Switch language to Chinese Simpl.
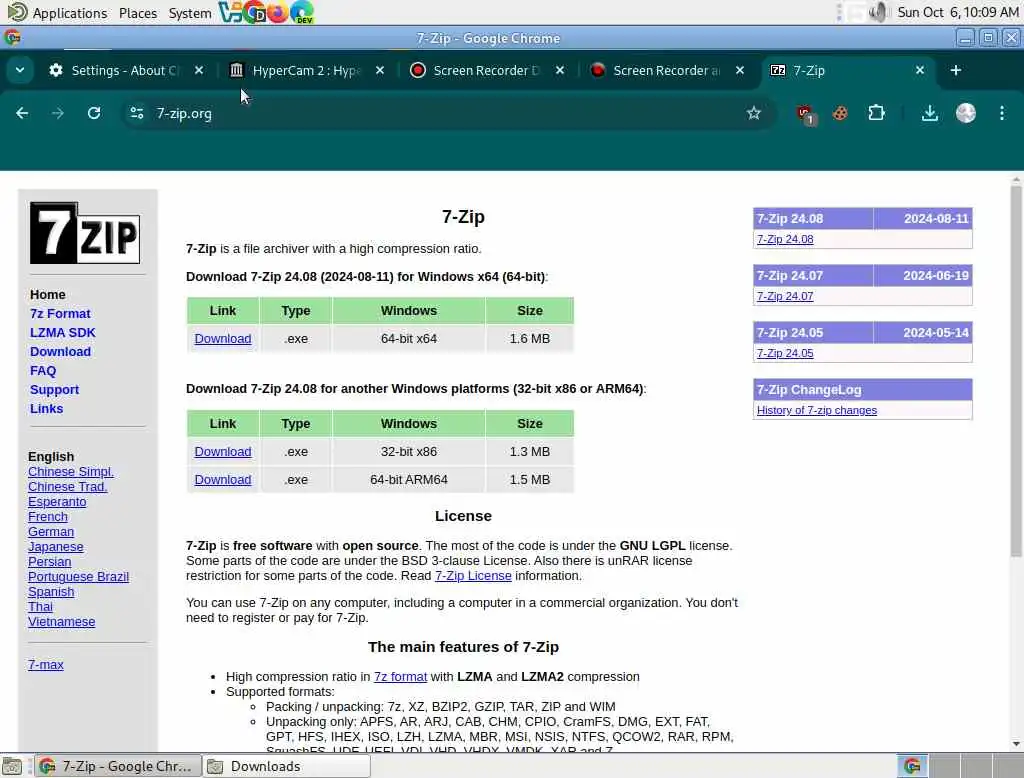The width and height of the screenshot is (1024, 778). (71, 472)
